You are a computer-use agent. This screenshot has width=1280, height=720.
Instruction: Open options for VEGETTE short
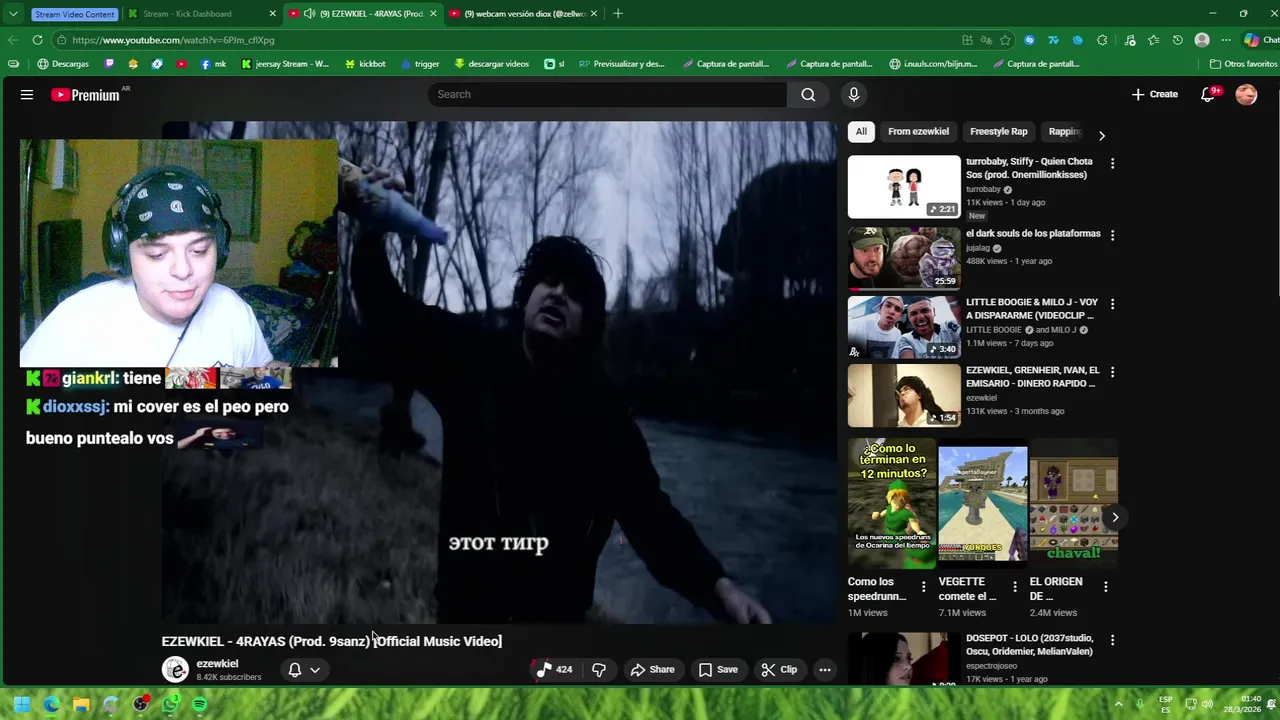[x=1015, y=587]
